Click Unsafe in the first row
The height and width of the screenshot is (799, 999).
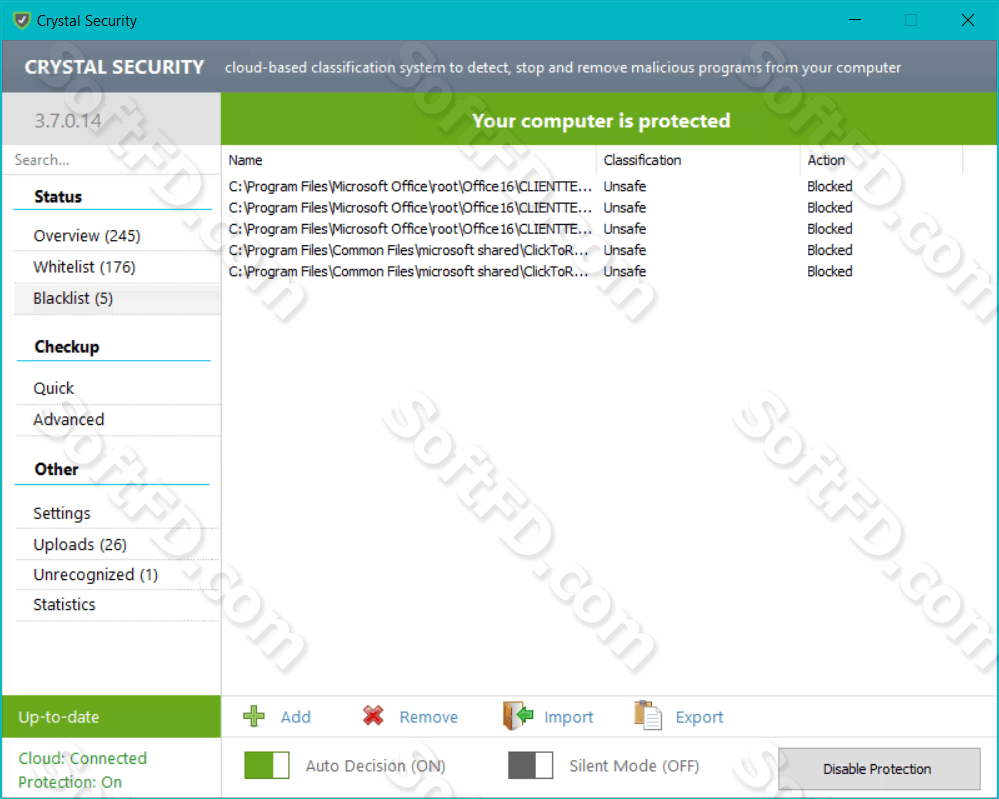tap(624, 186)
